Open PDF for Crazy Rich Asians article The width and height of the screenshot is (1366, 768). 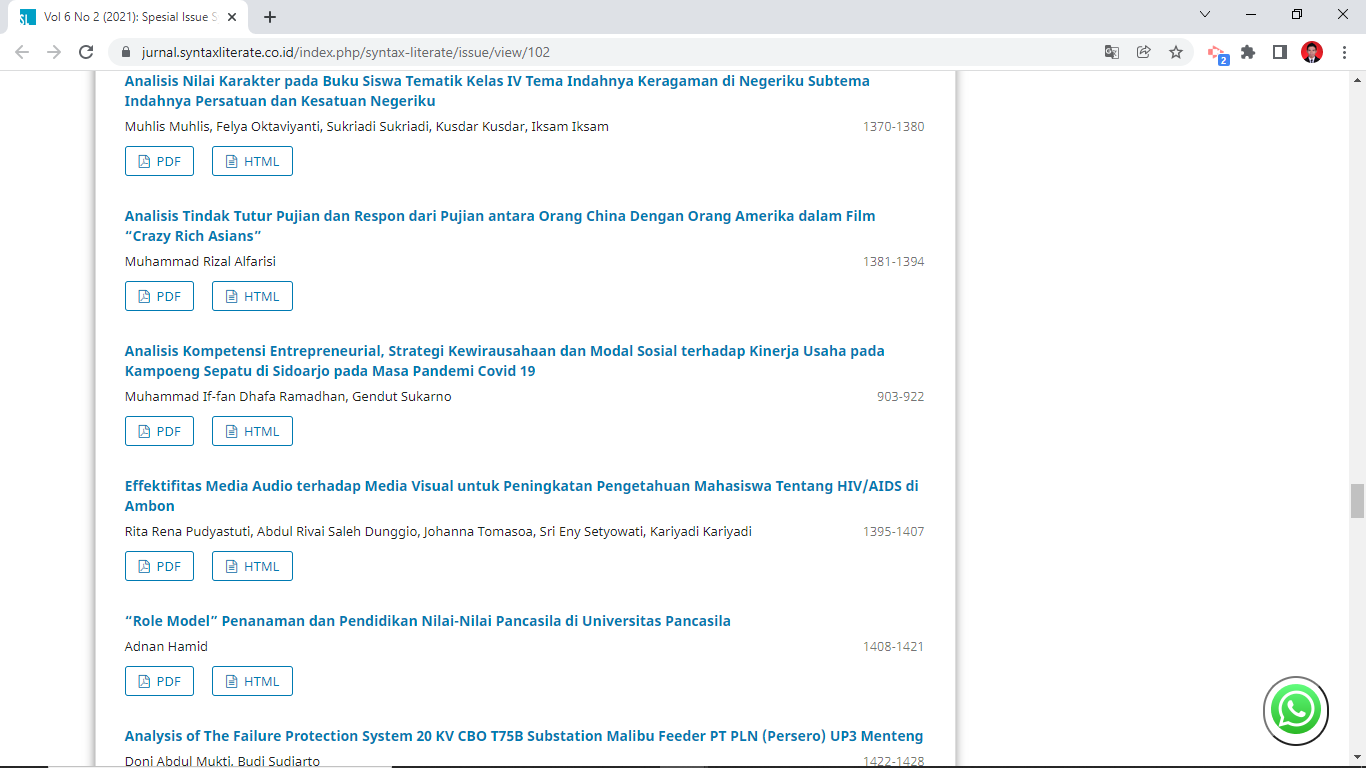coord(159,296)
